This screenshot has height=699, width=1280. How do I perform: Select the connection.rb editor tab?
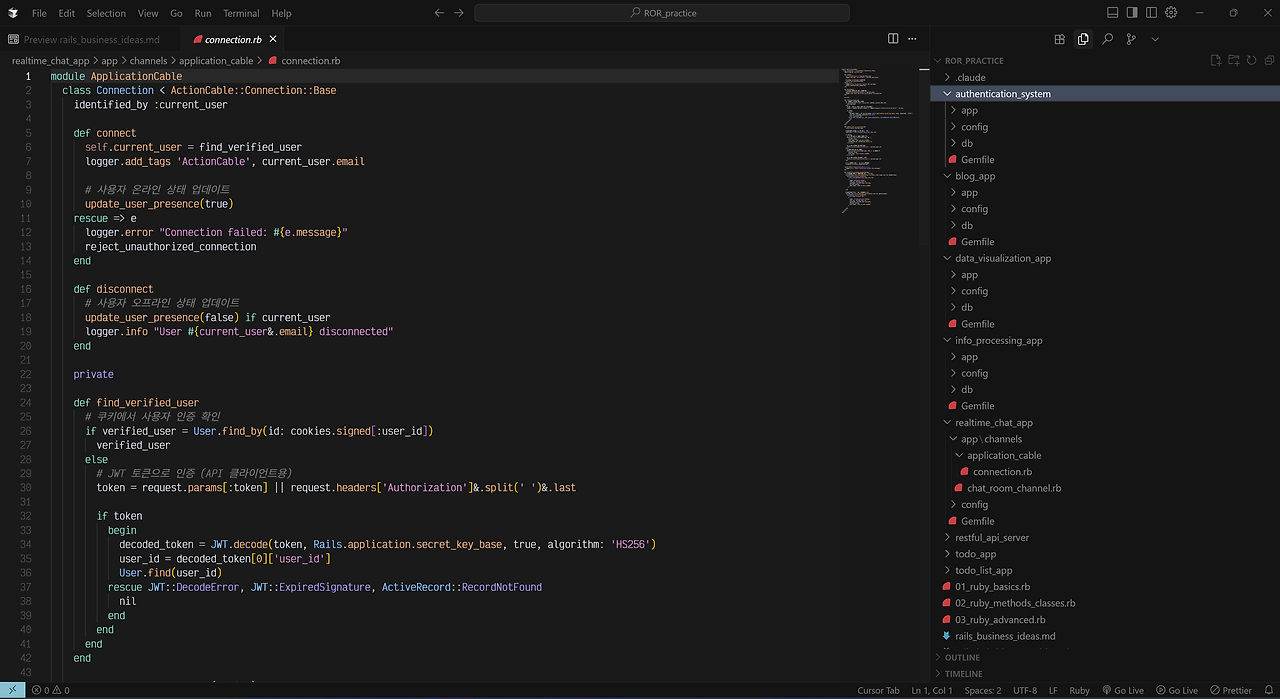coord(234,39)
